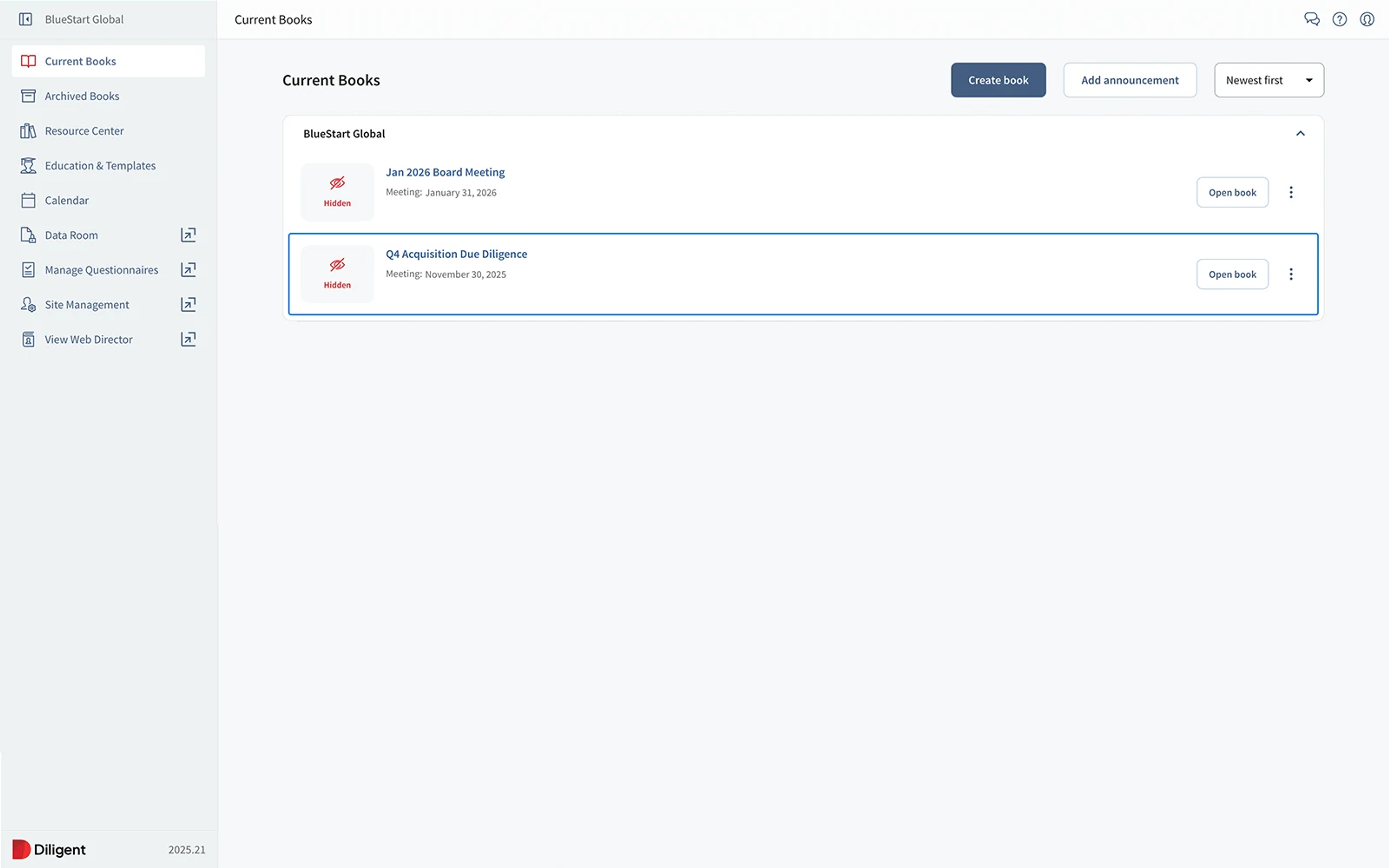The image size is (1389, 868).
Task: Click the Resource Center library icon
Action: pyautogui.click(x=28, y=131)
